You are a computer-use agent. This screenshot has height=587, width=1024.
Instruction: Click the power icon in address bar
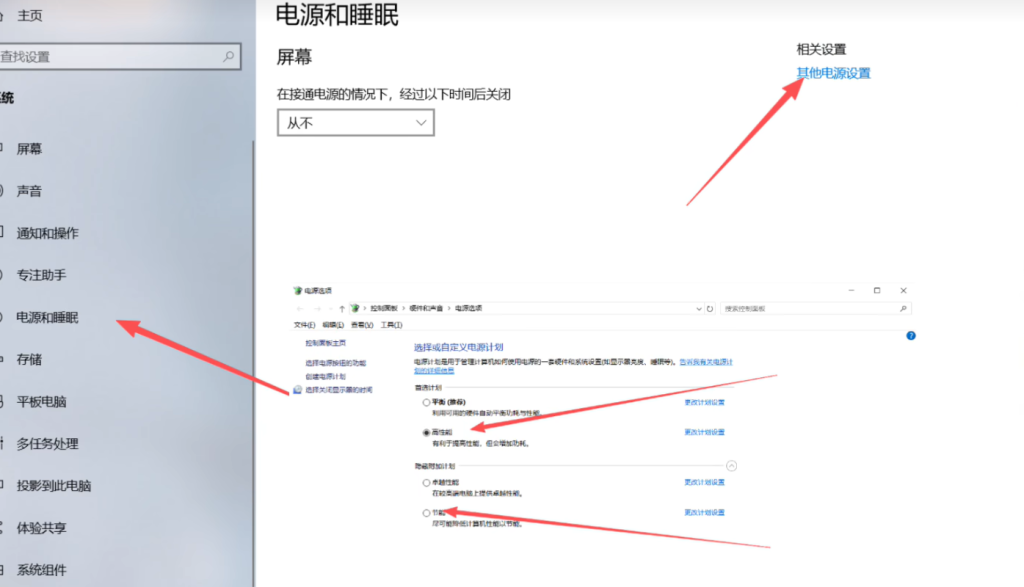tap(355, 308)
